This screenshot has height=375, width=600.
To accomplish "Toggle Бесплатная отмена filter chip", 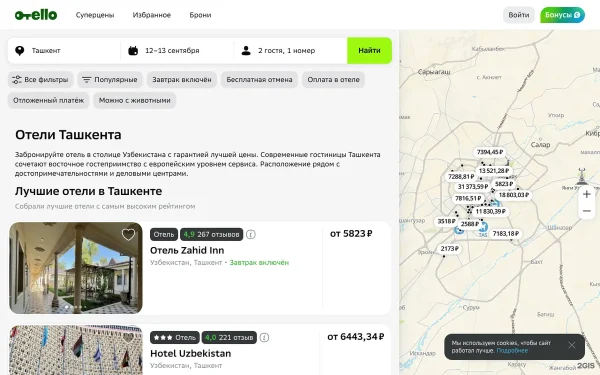I will coord(259,80).
